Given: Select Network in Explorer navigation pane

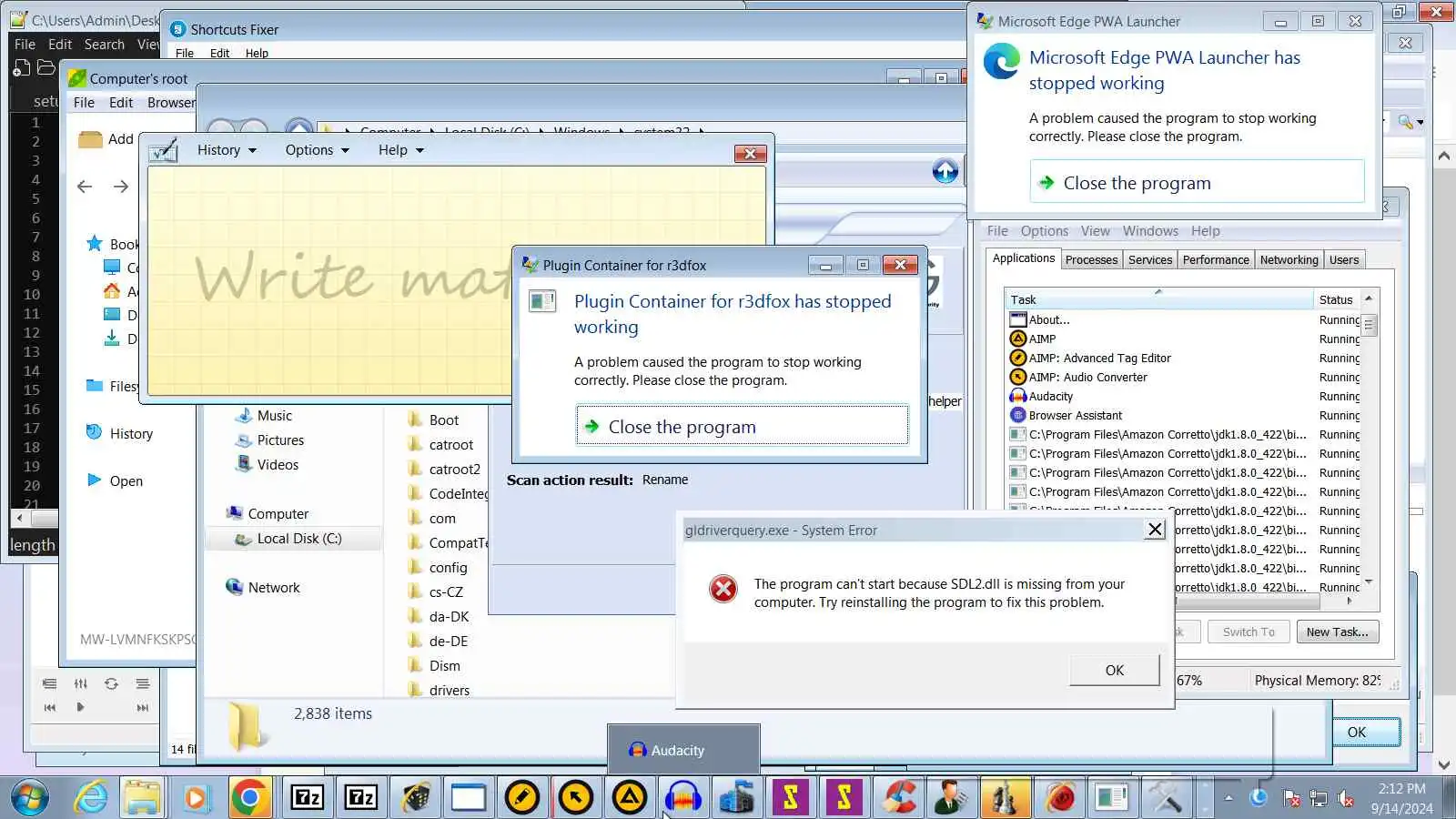Looking at the screenshot, I should tap(274, 588).
